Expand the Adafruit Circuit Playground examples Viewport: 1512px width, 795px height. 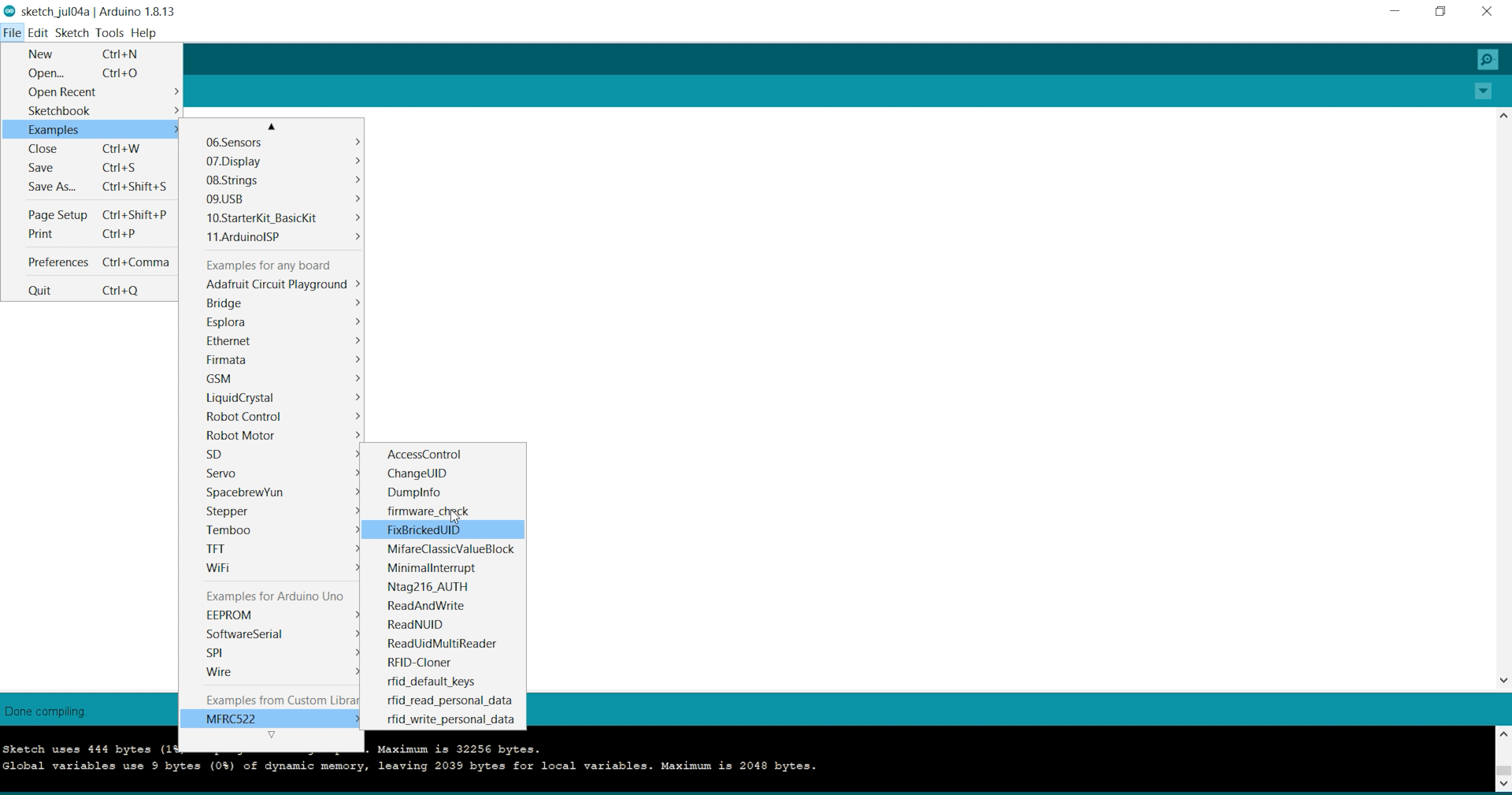click(276, 284)
